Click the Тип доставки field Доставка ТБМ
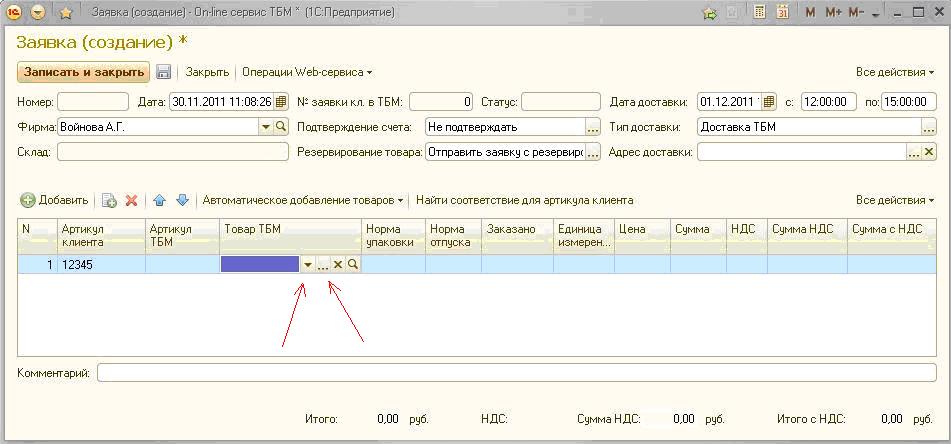The width and height of the screenshot is (951, 444). tap(809, 127)
